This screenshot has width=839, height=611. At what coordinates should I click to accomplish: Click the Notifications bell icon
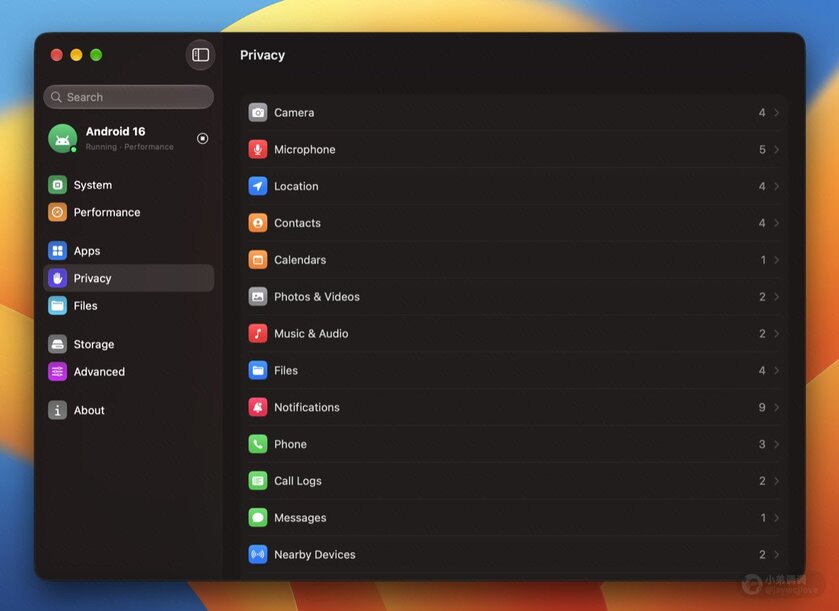coord(258,407)
